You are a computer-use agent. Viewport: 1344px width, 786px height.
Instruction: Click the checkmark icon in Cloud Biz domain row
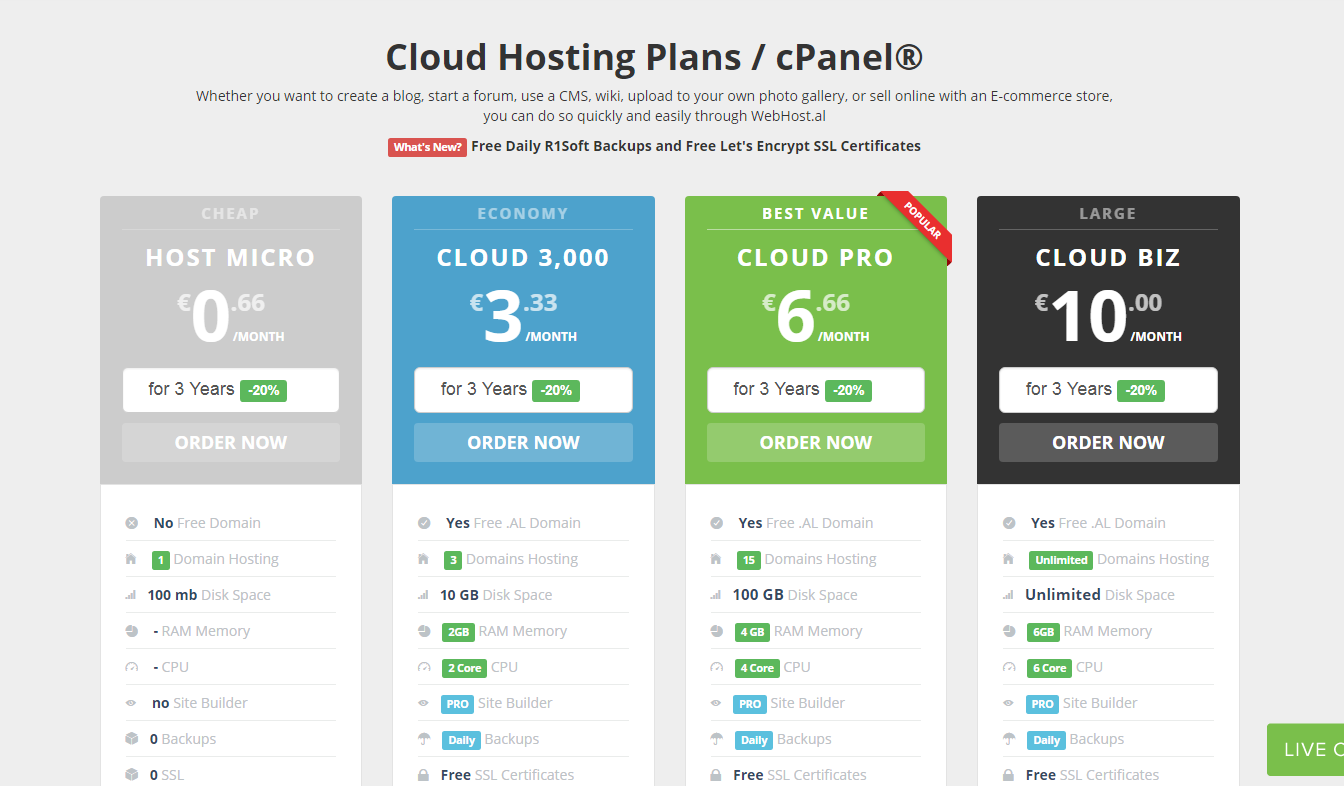click(1009, 523)
